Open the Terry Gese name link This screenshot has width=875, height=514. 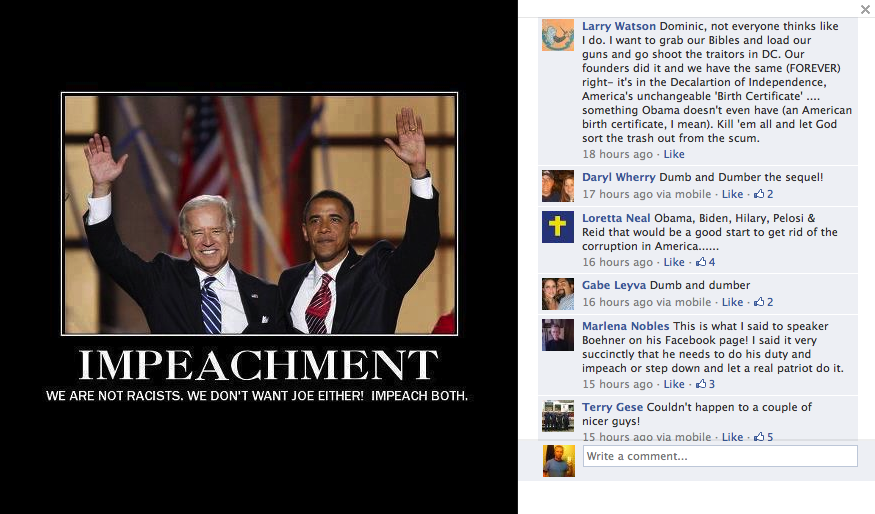coord(612,407)
